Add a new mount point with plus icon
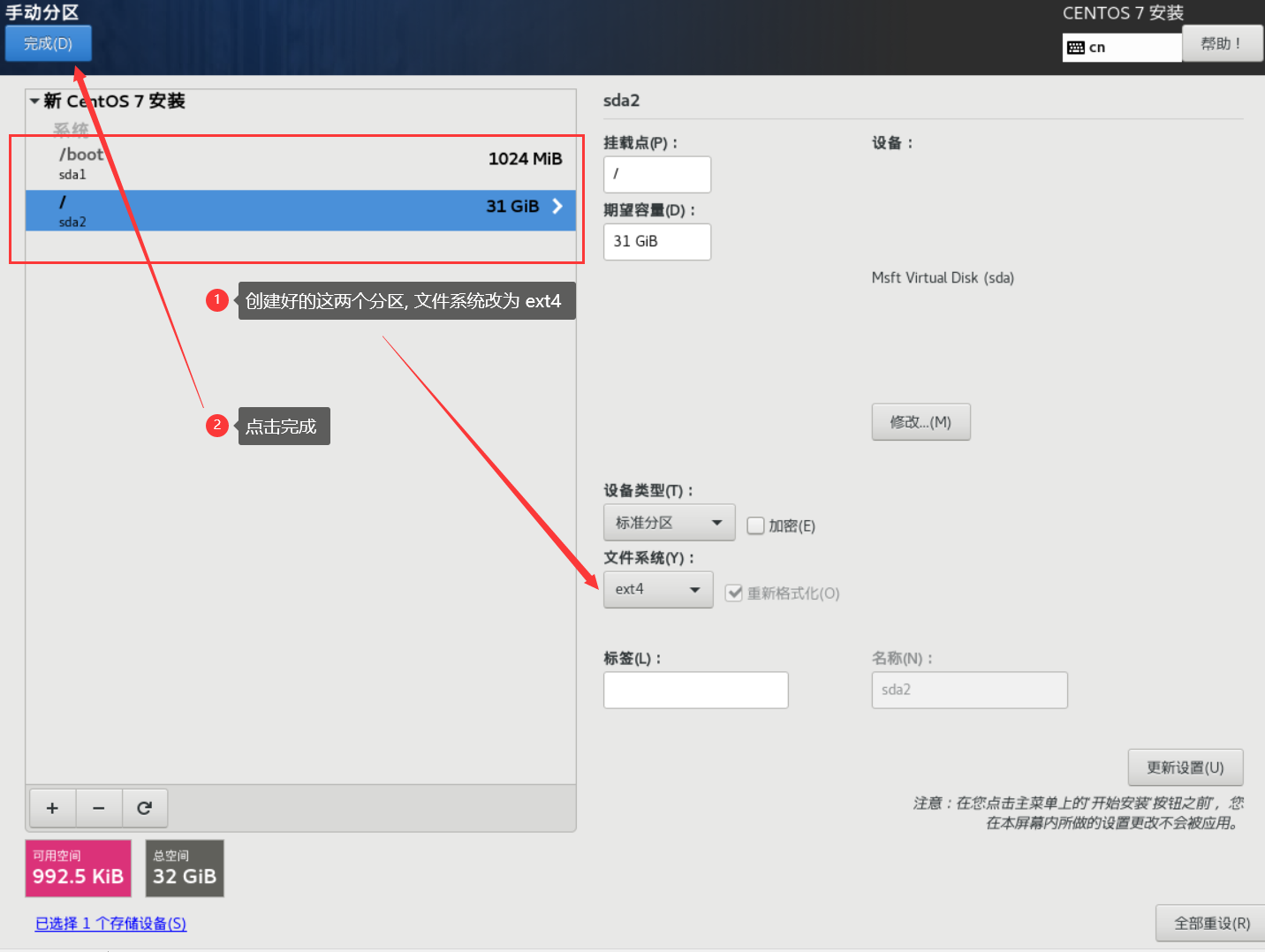 pos(53,808)
